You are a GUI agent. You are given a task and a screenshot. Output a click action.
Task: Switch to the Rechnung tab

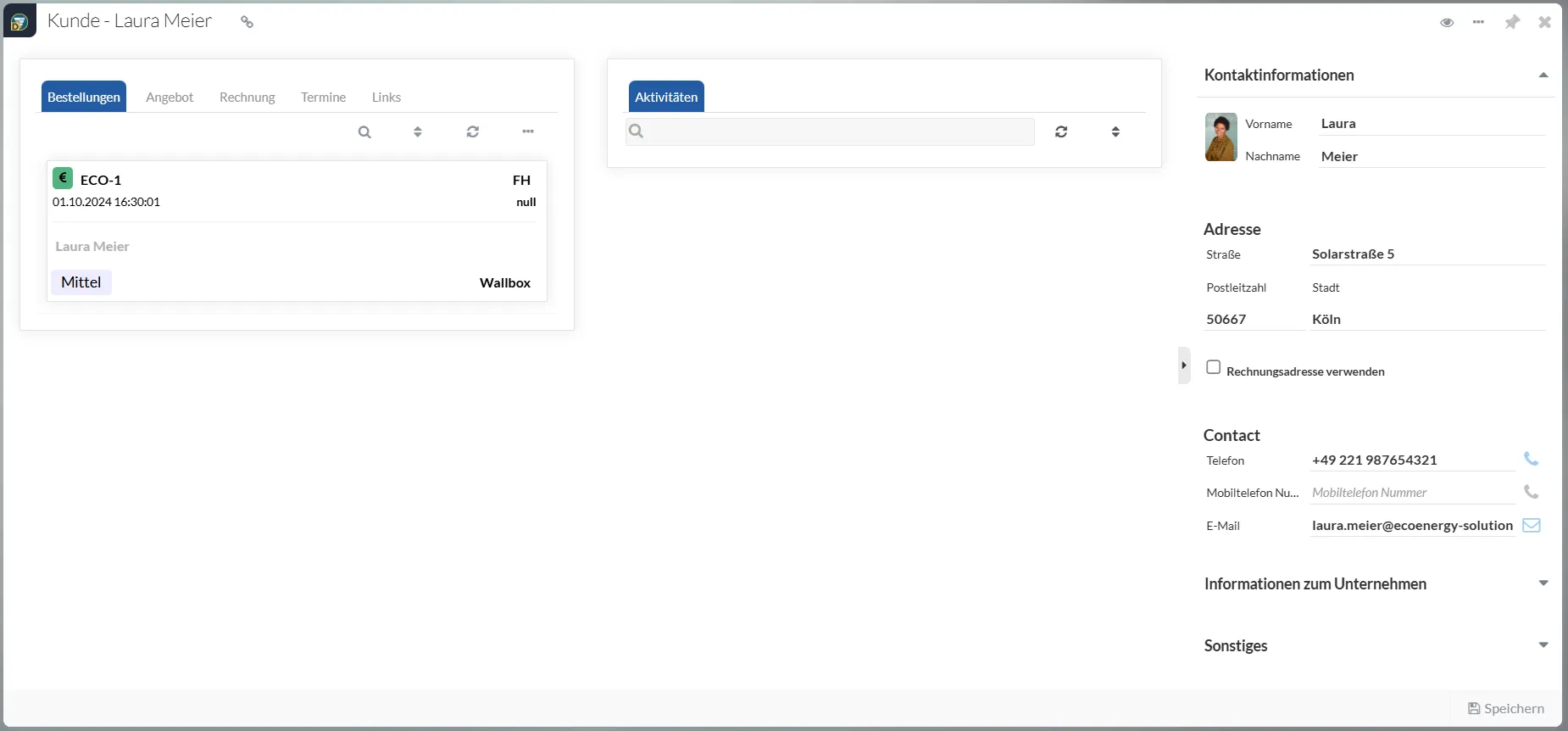247,98
